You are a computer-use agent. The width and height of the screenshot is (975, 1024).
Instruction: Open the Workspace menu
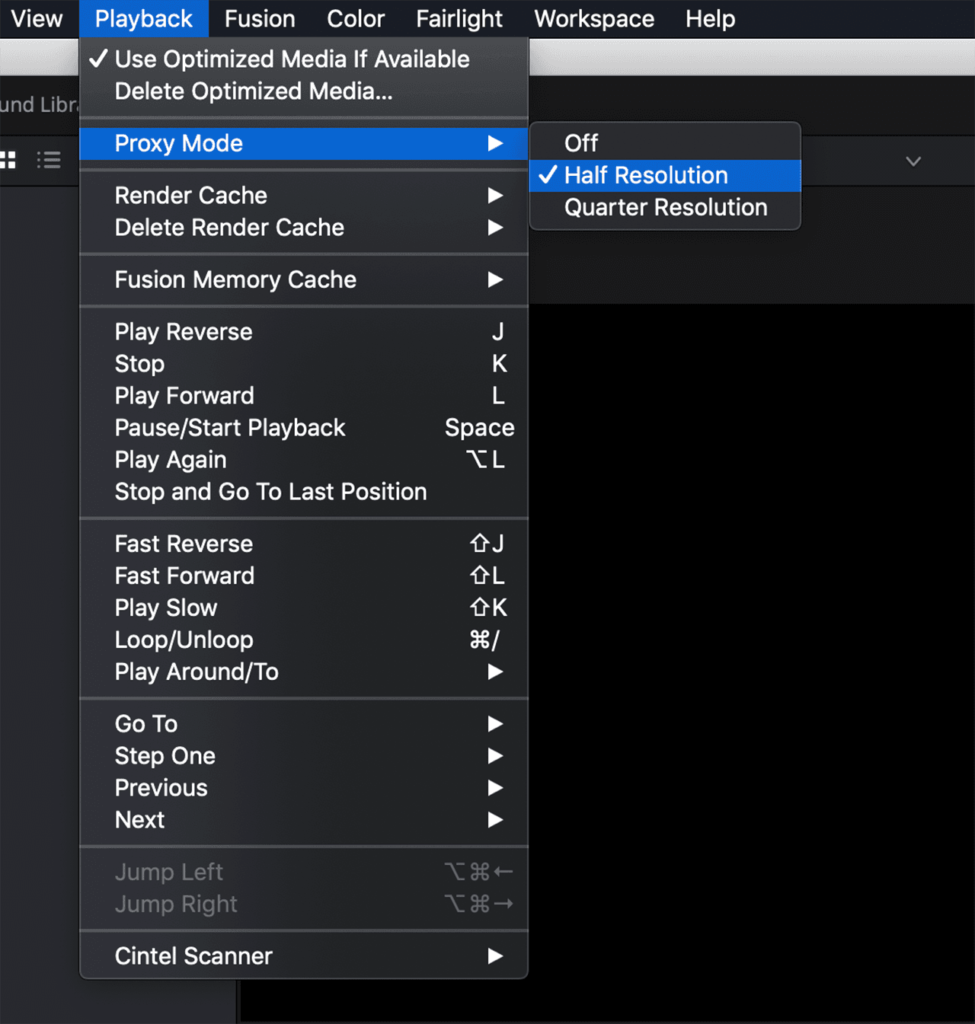(x=594, y=19)
